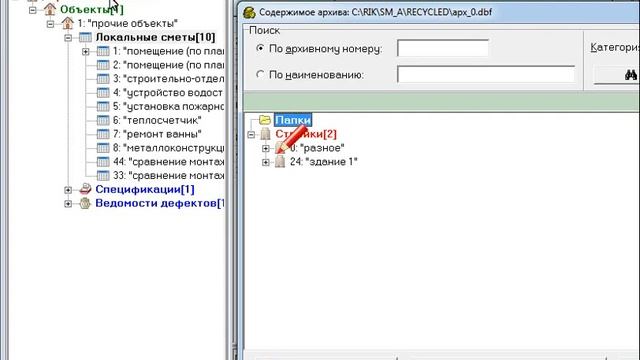Image resolution: width=640 pixels, height=360 pixels.
Task: Expand the Спецификации branch
Action: coord(68,190)
